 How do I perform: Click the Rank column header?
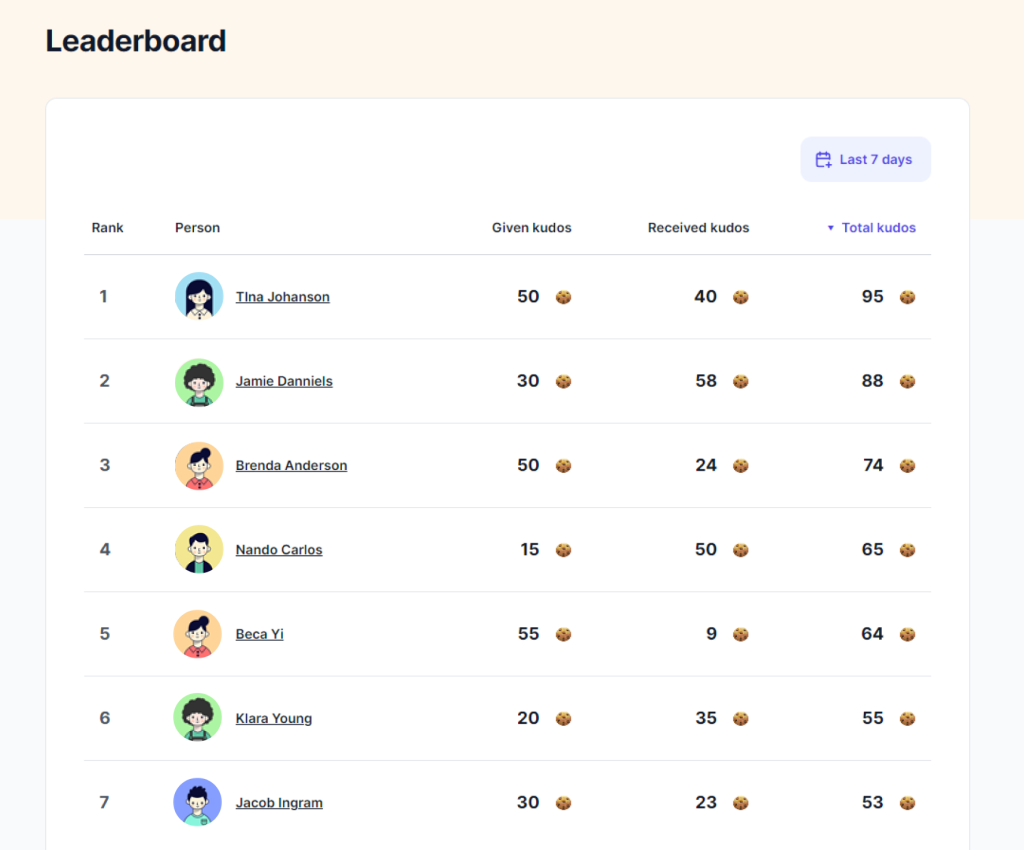[x=107, y=228]
